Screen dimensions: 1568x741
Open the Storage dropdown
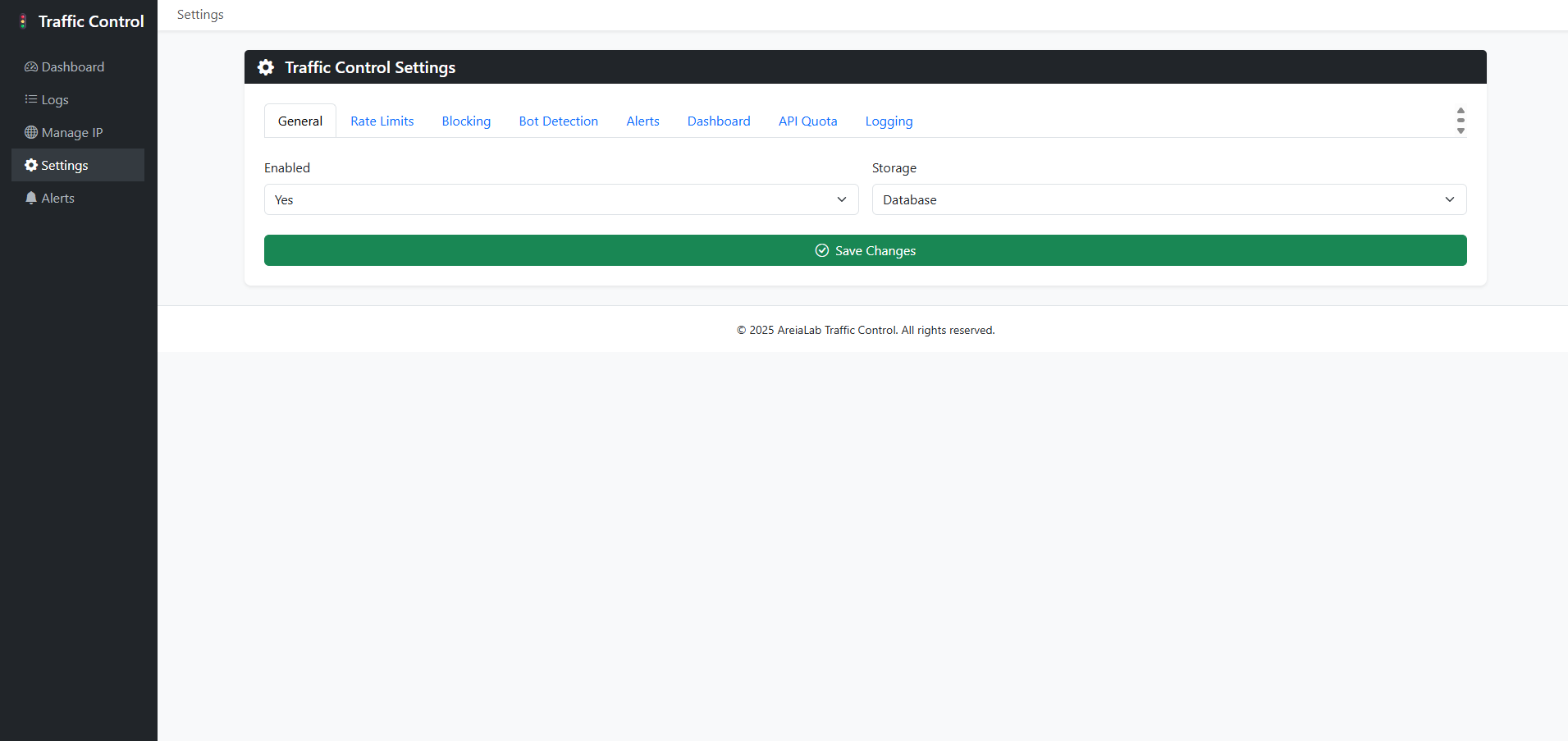[x=1168, y=199]
